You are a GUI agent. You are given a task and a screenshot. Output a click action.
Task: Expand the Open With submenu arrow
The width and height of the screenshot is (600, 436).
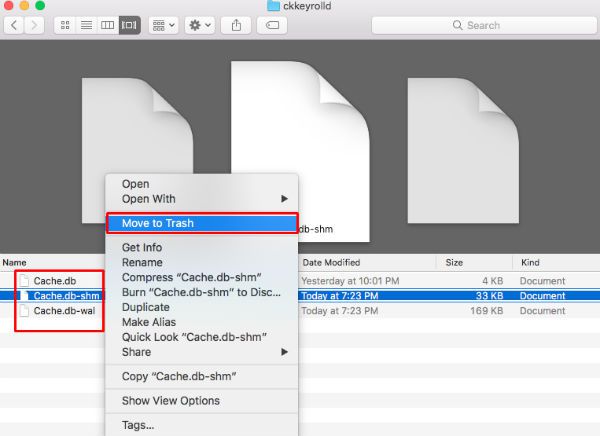click(284, 199)
